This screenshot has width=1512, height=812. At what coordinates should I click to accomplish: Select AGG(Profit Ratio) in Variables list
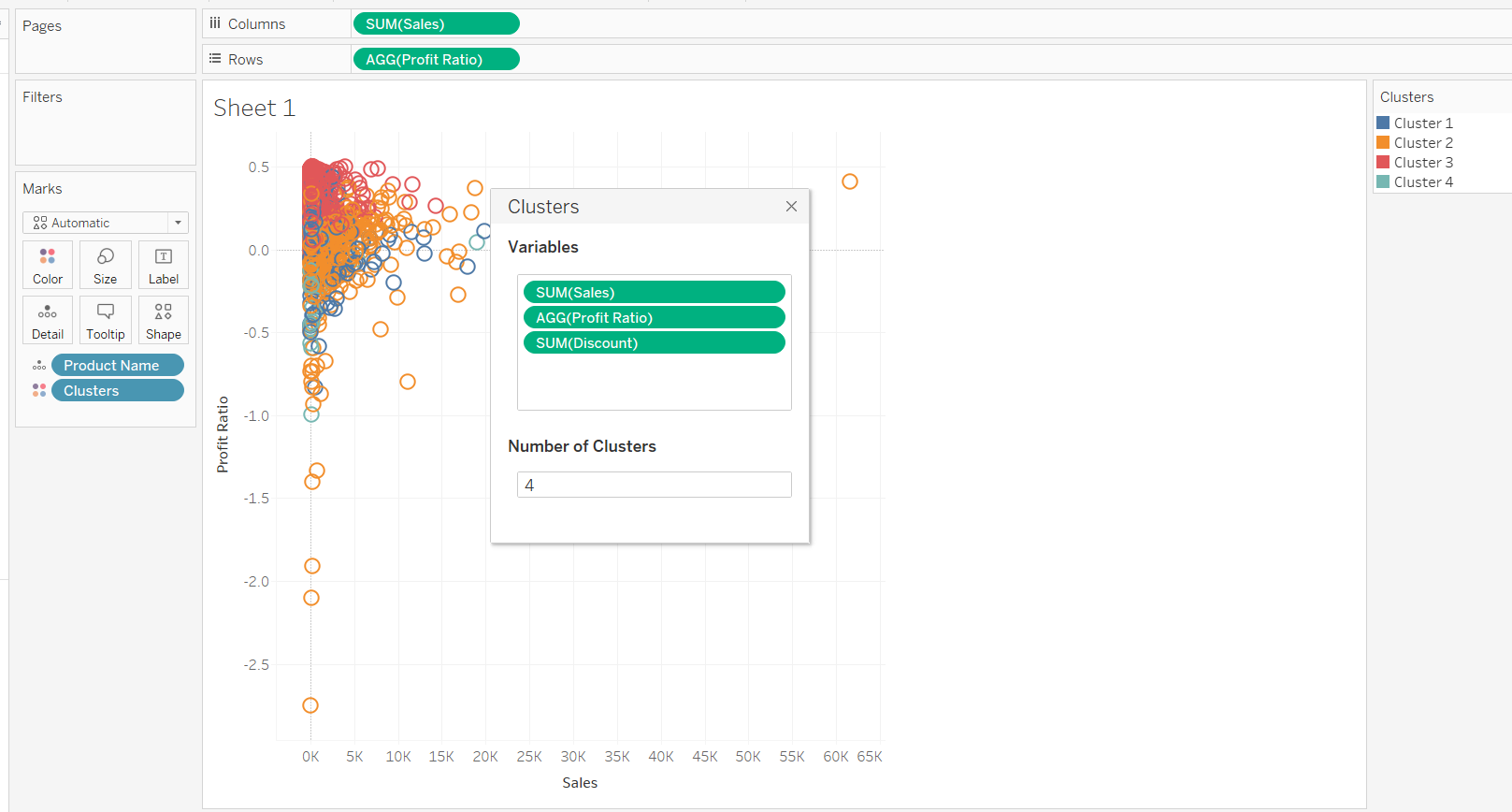(654, 318)
